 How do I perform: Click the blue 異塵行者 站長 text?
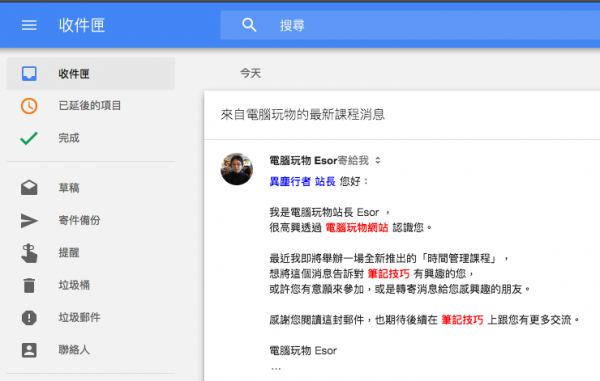pyautogui.click(x=302, y=181)
